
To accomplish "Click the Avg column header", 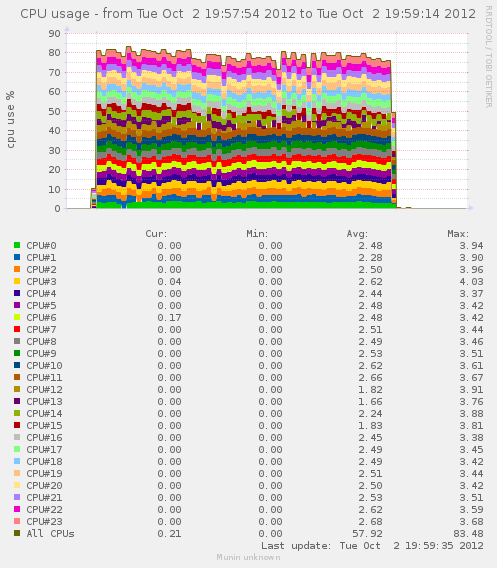I will 357,234.
